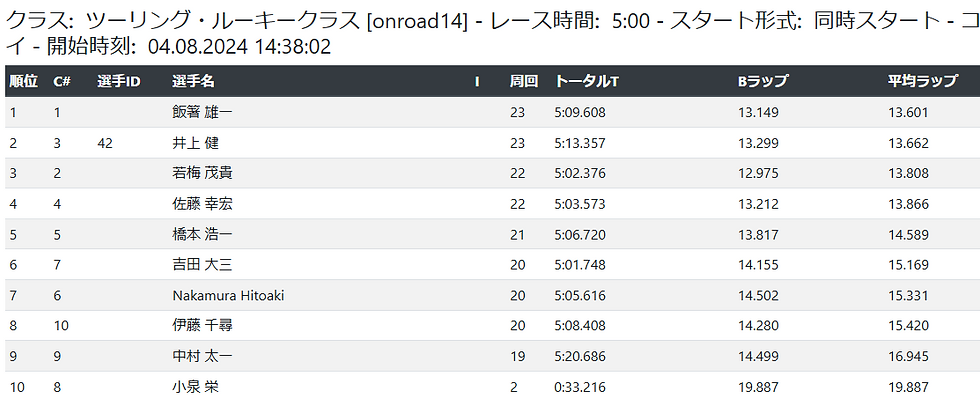Select driver 中村 太一
980x406 pixels.
pos(202,356)
